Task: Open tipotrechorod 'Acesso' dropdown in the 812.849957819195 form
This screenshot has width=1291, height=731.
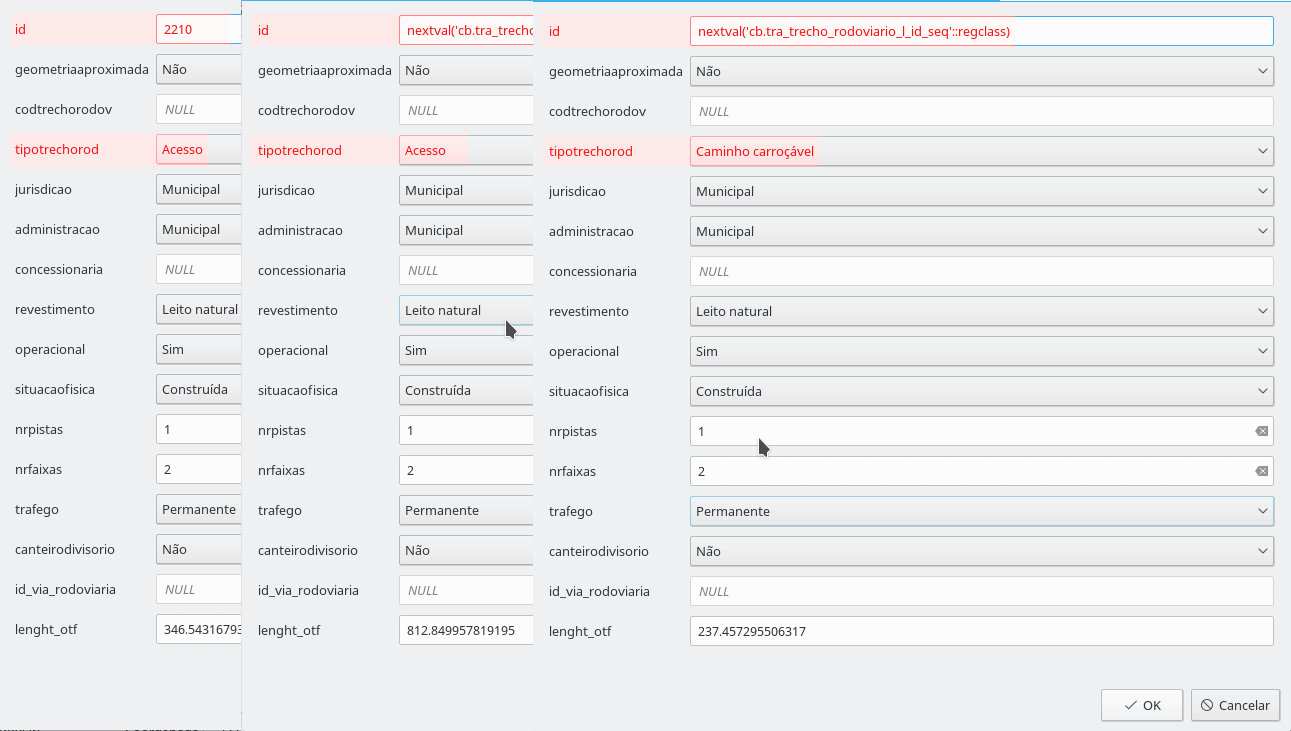Action: coord(466,150)
